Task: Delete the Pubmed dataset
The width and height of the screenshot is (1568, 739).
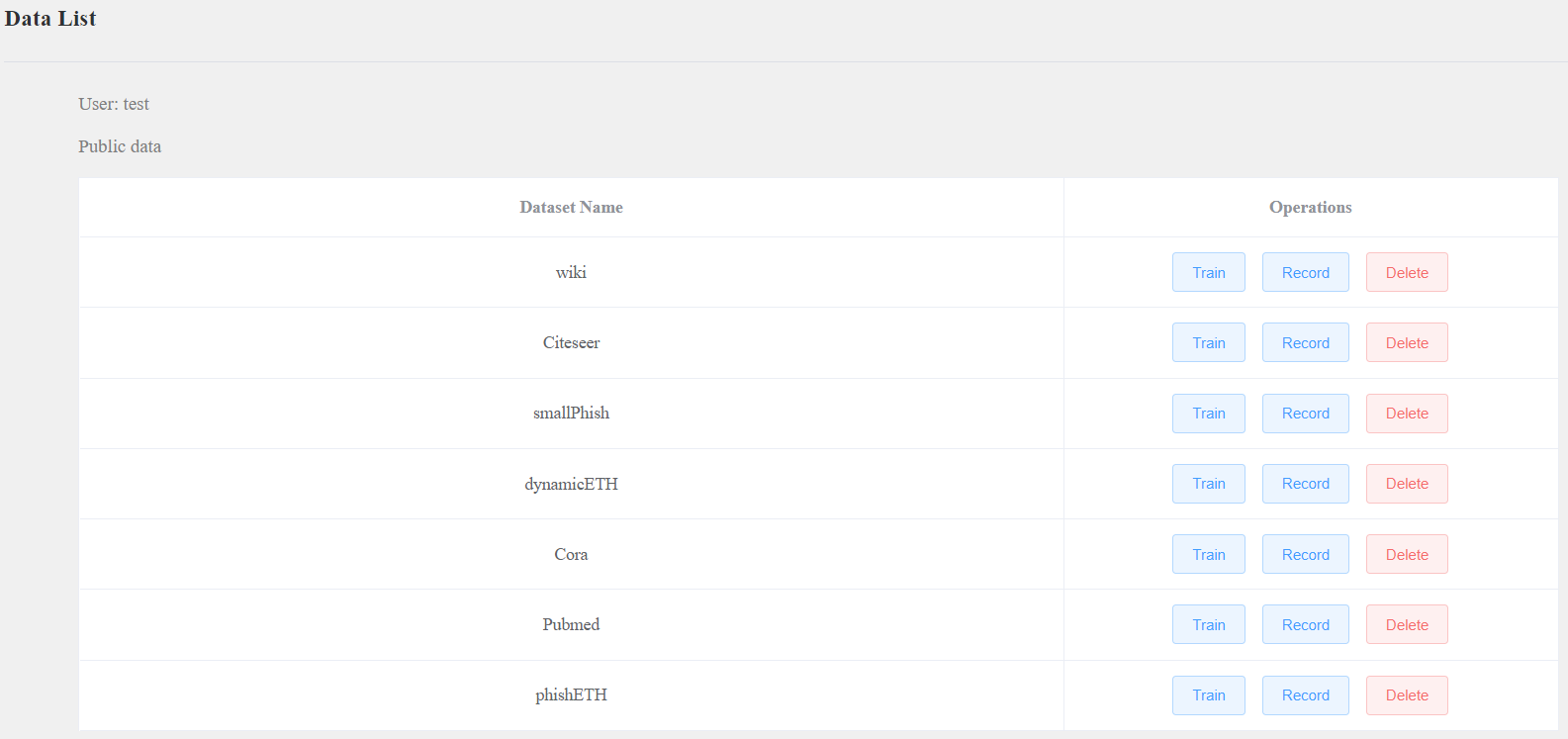Action: pyautogui.click(x=1407, y=624)
